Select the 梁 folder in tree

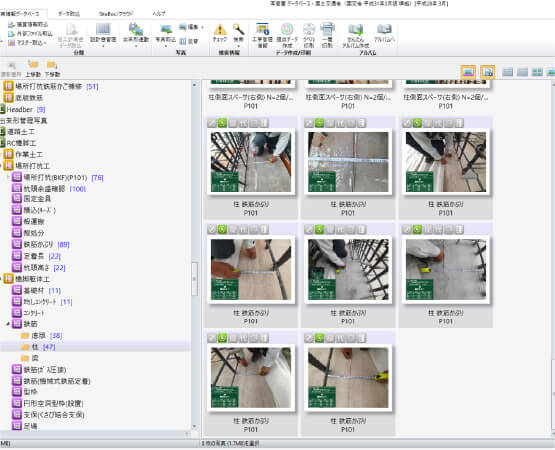[30, 358]
